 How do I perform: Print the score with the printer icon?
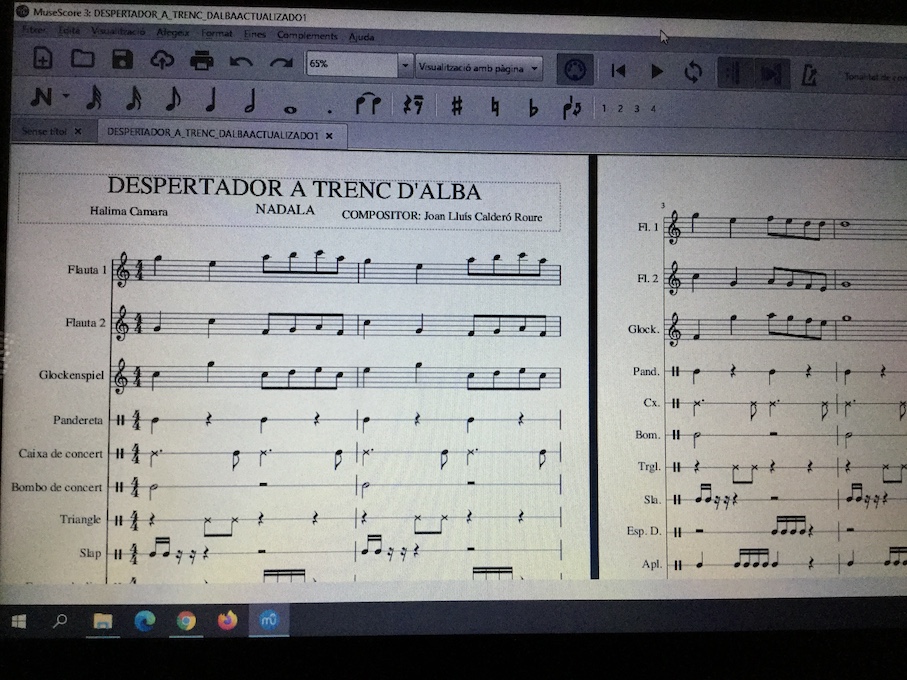[x=201, y=61]
